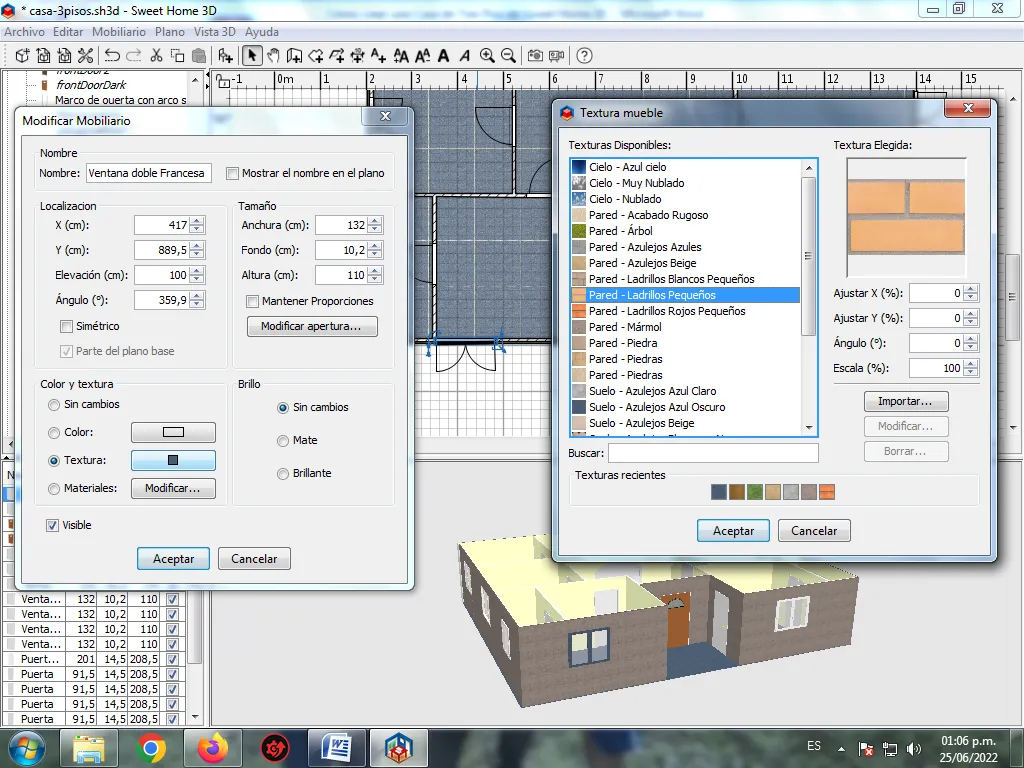
Task: Activate the Pan hand tool
Action: click(273, 56)
